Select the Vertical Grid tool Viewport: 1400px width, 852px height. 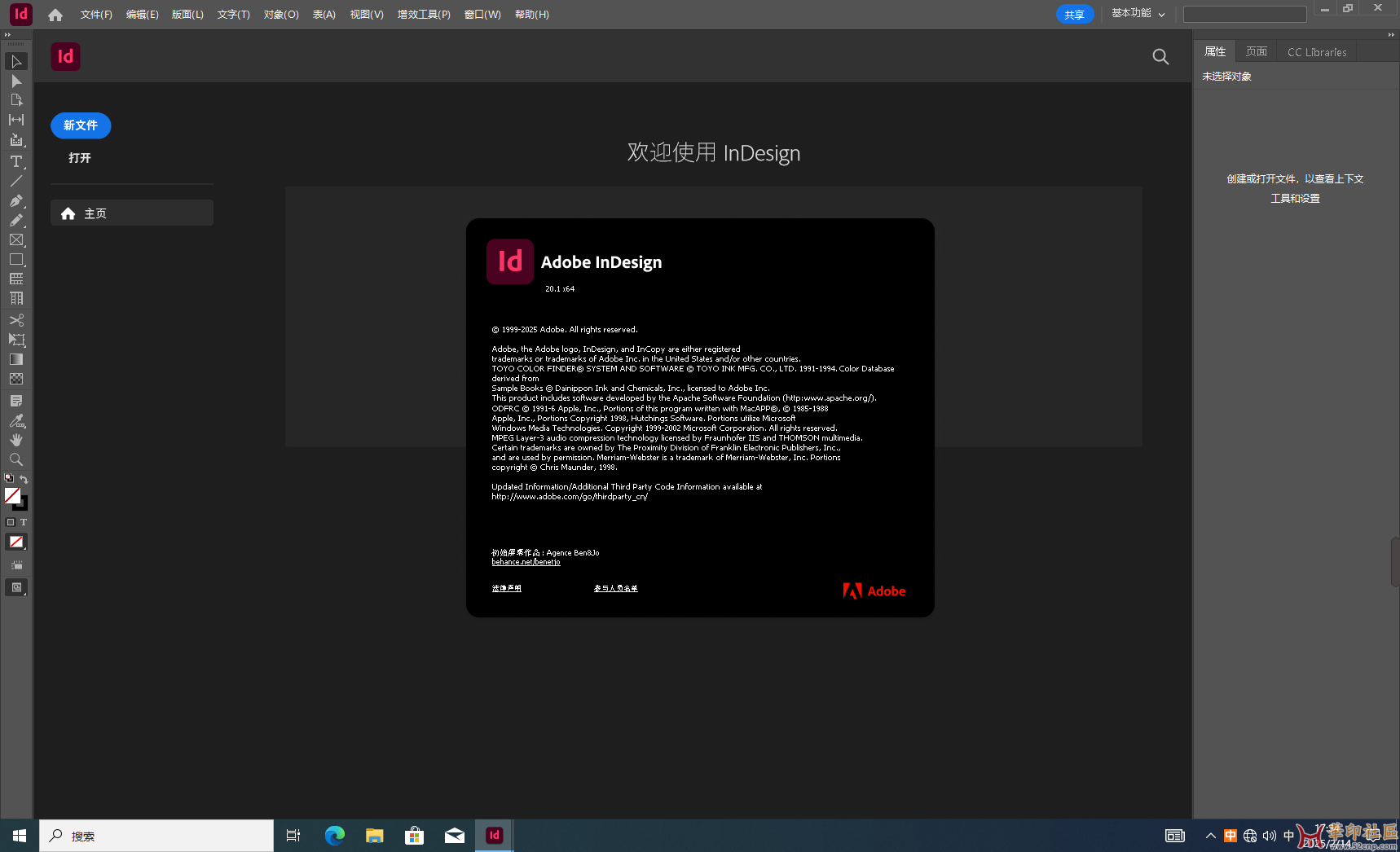tap(16, 299)
